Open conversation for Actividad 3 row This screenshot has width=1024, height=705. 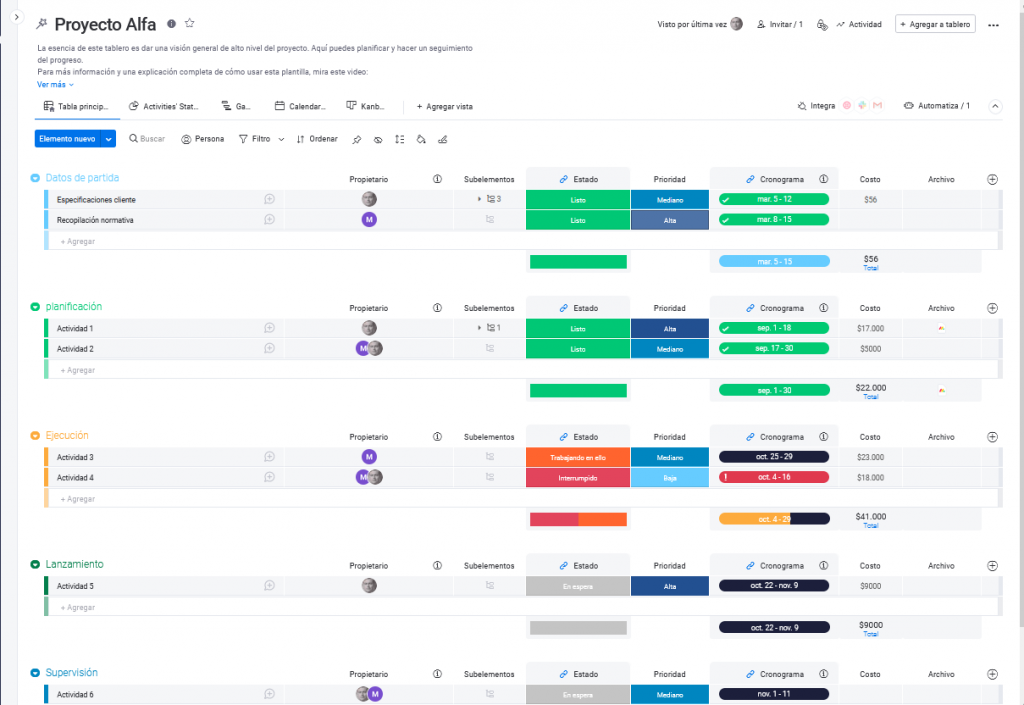point(269,457)
